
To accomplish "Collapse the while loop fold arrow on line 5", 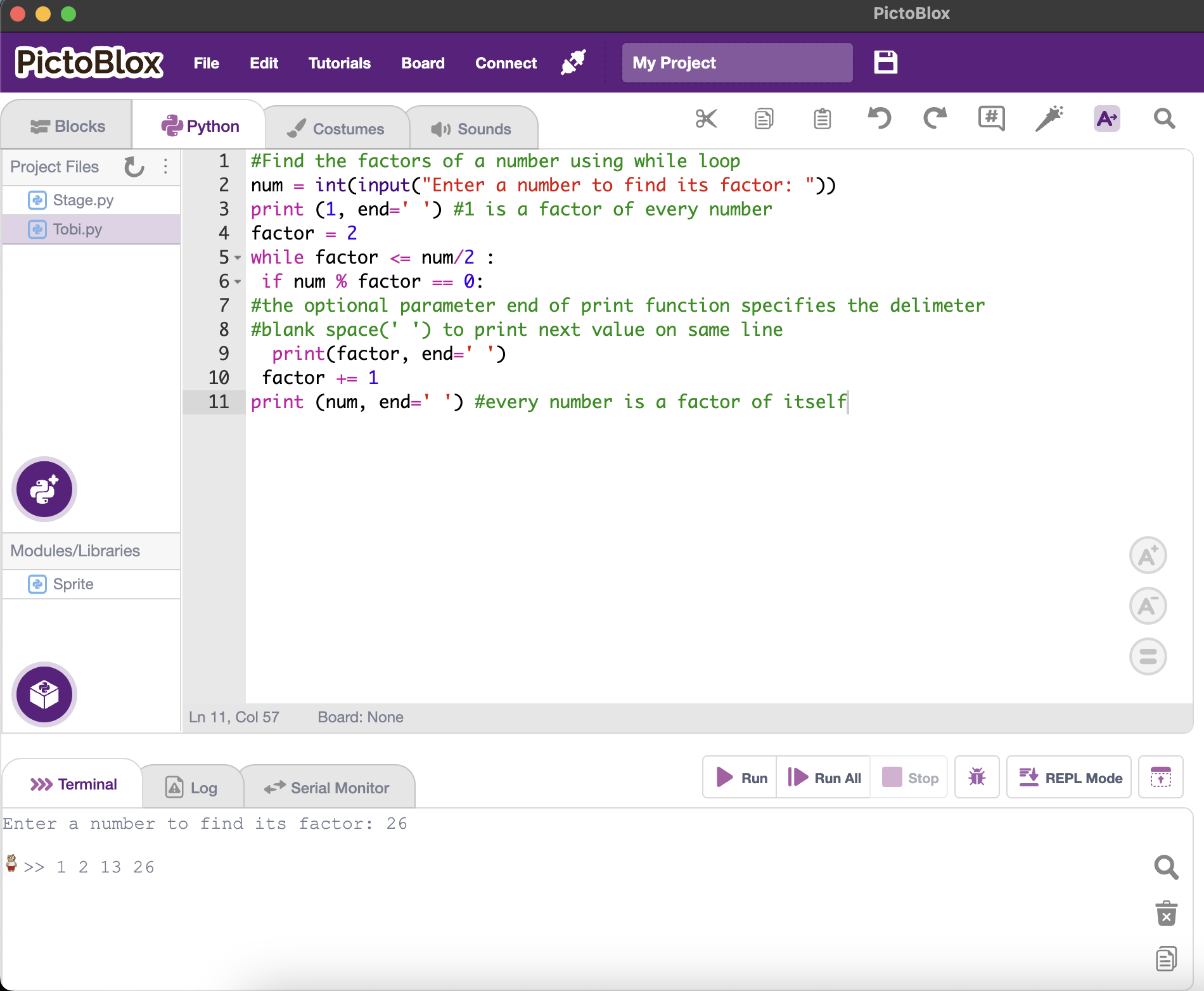I will coord(238,258).
